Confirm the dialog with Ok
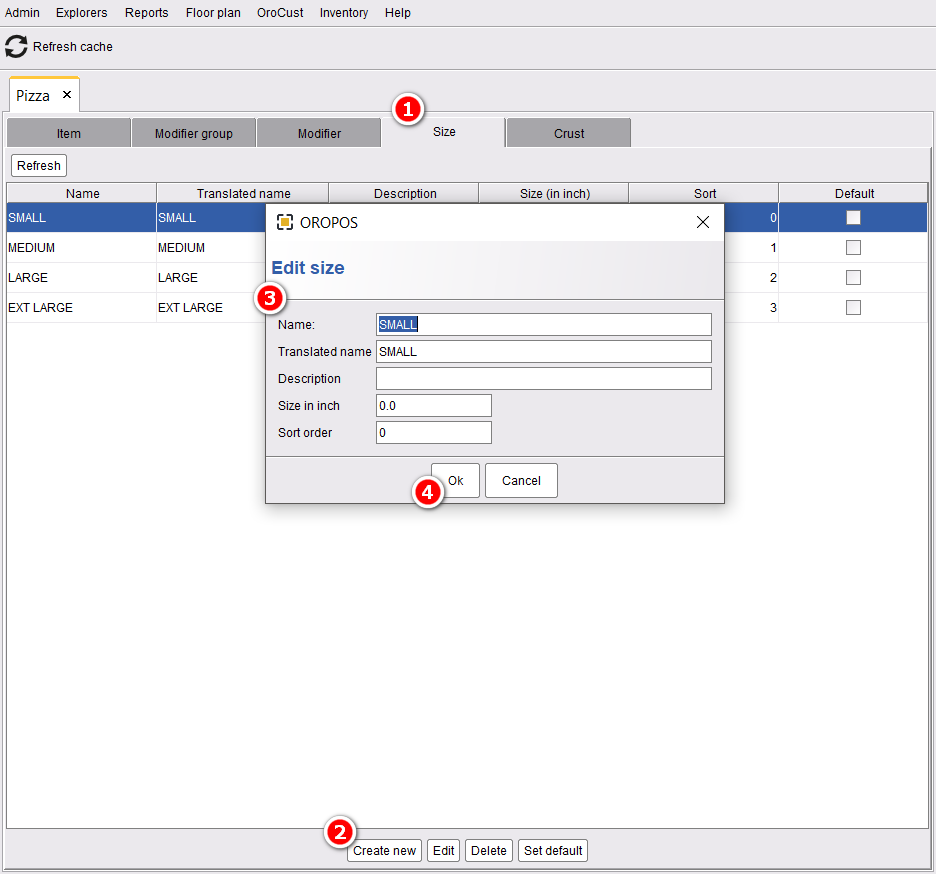 (455, 481)
